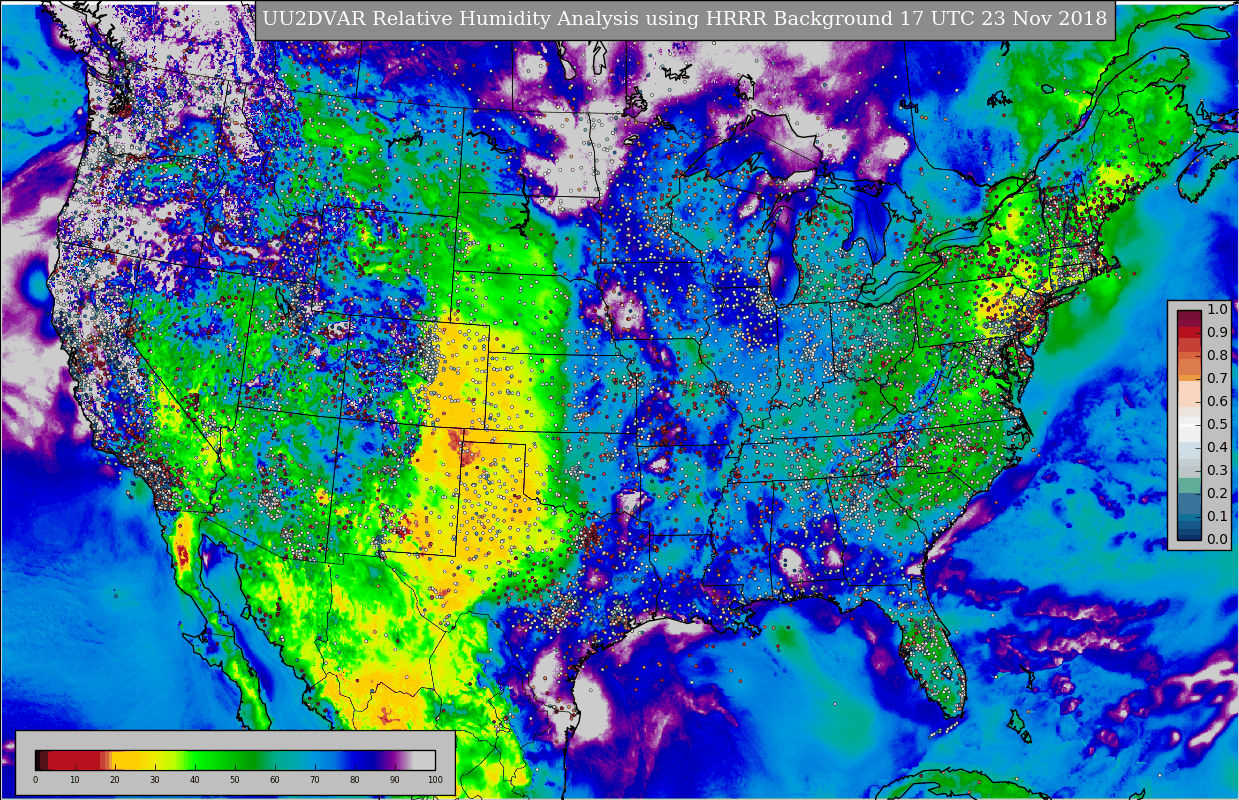Click the '80' tick label on the humidity colorbar
The image size is (1239, 800).
pos(355,779)
